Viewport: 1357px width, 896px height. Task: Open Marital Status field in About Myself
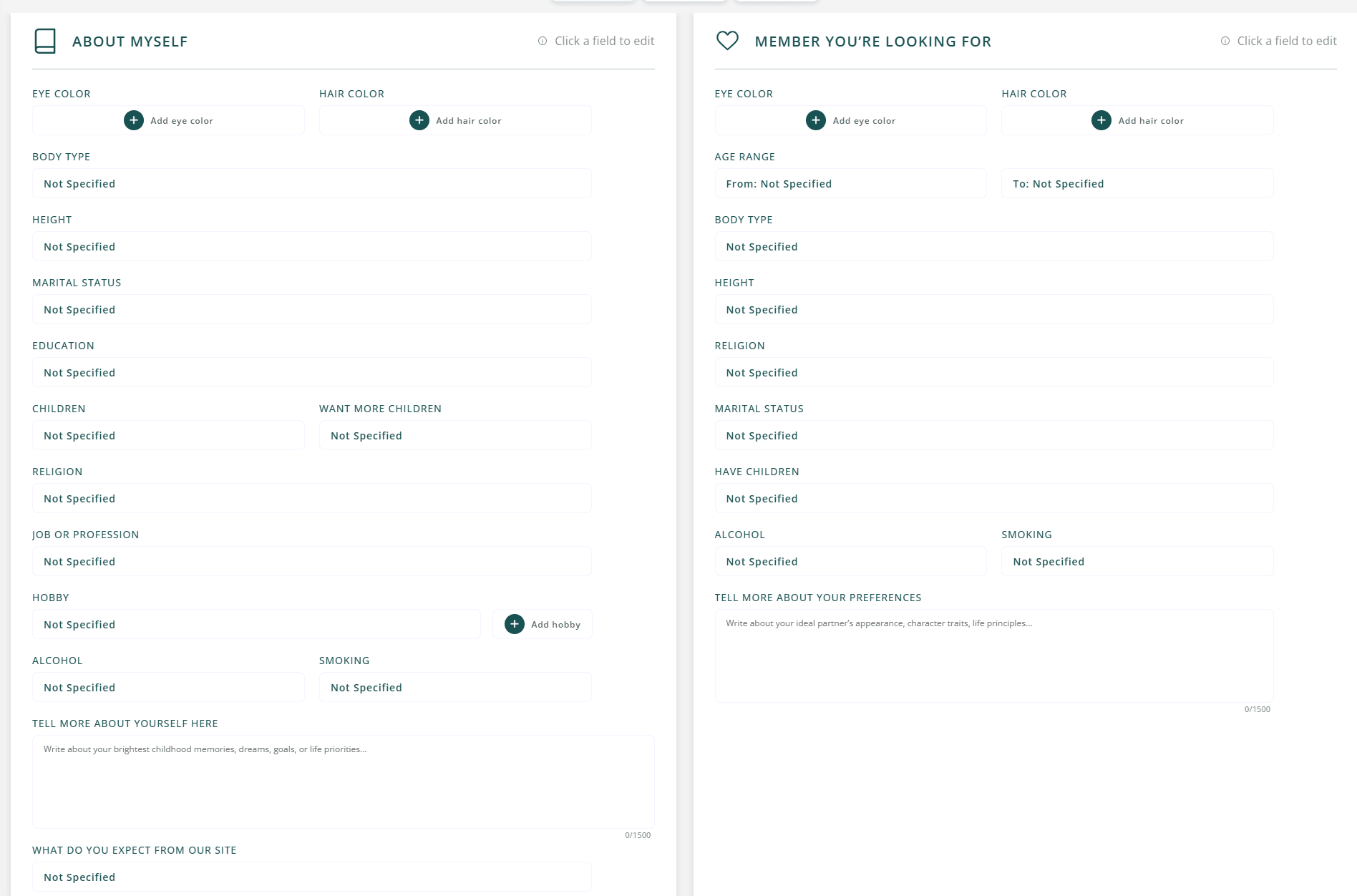pyautogui.click(x=311, y=309)
